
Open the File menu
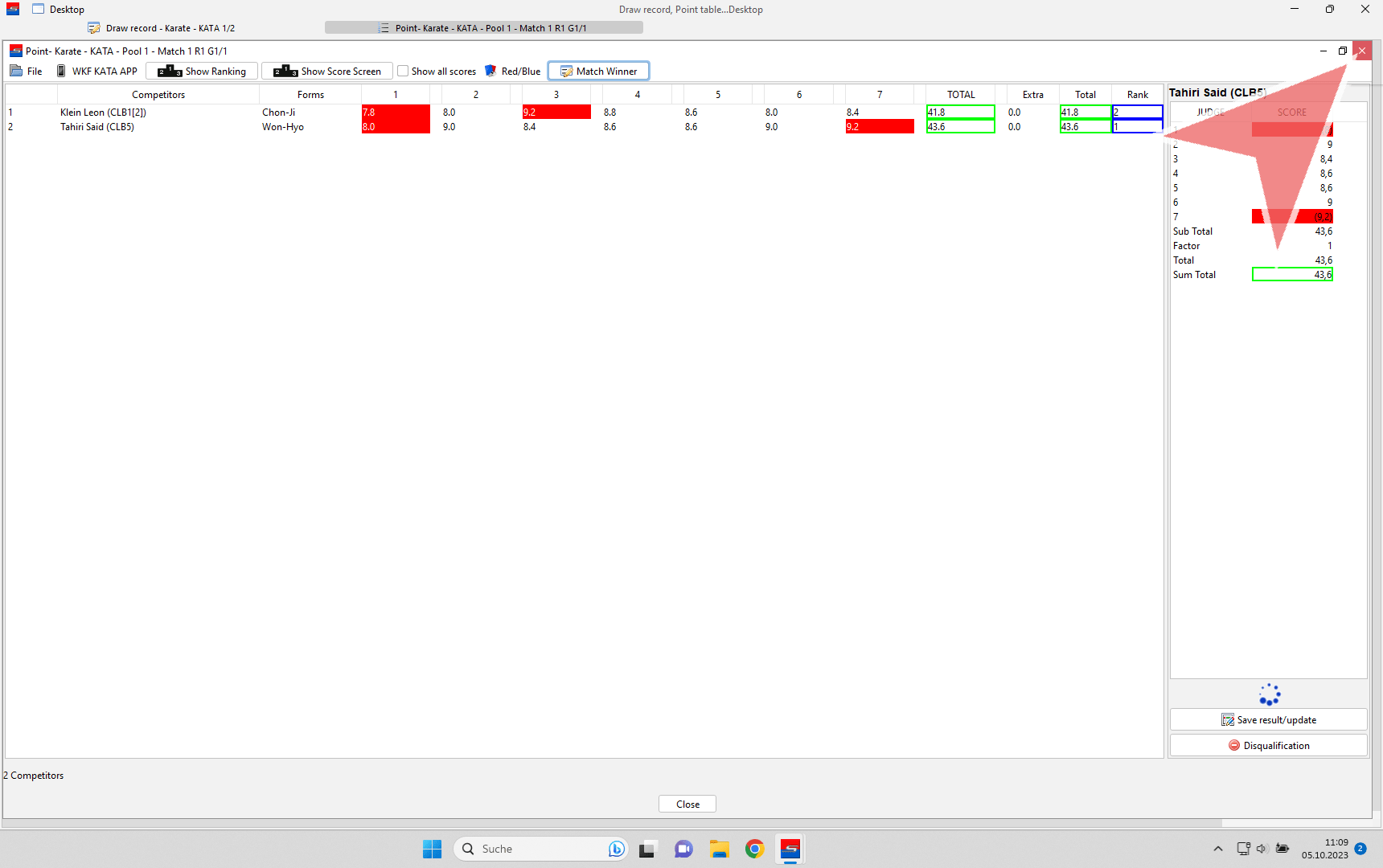click(x=27, y=72)
